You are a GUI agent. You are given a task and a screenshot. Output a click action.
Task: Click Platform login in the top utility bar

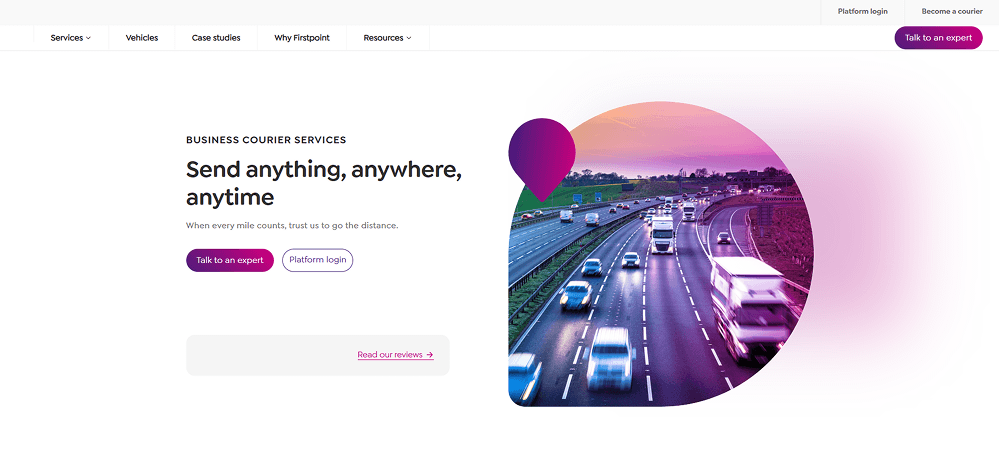coord(863,11)
